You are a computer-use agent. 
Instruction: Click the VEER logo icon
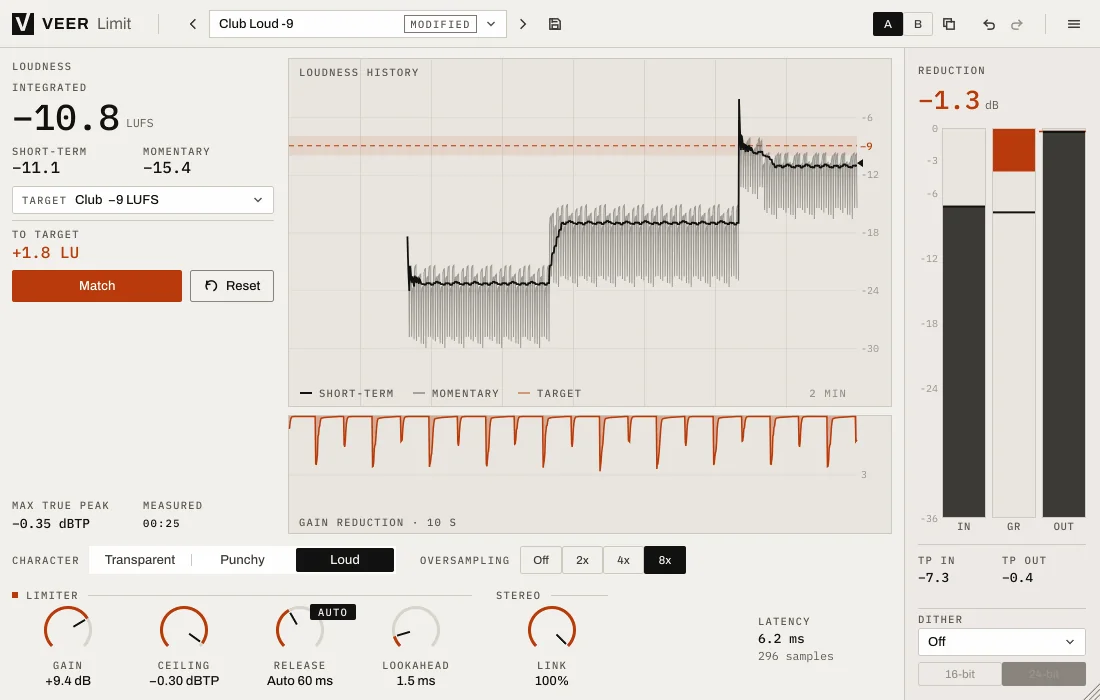(23, 24)
